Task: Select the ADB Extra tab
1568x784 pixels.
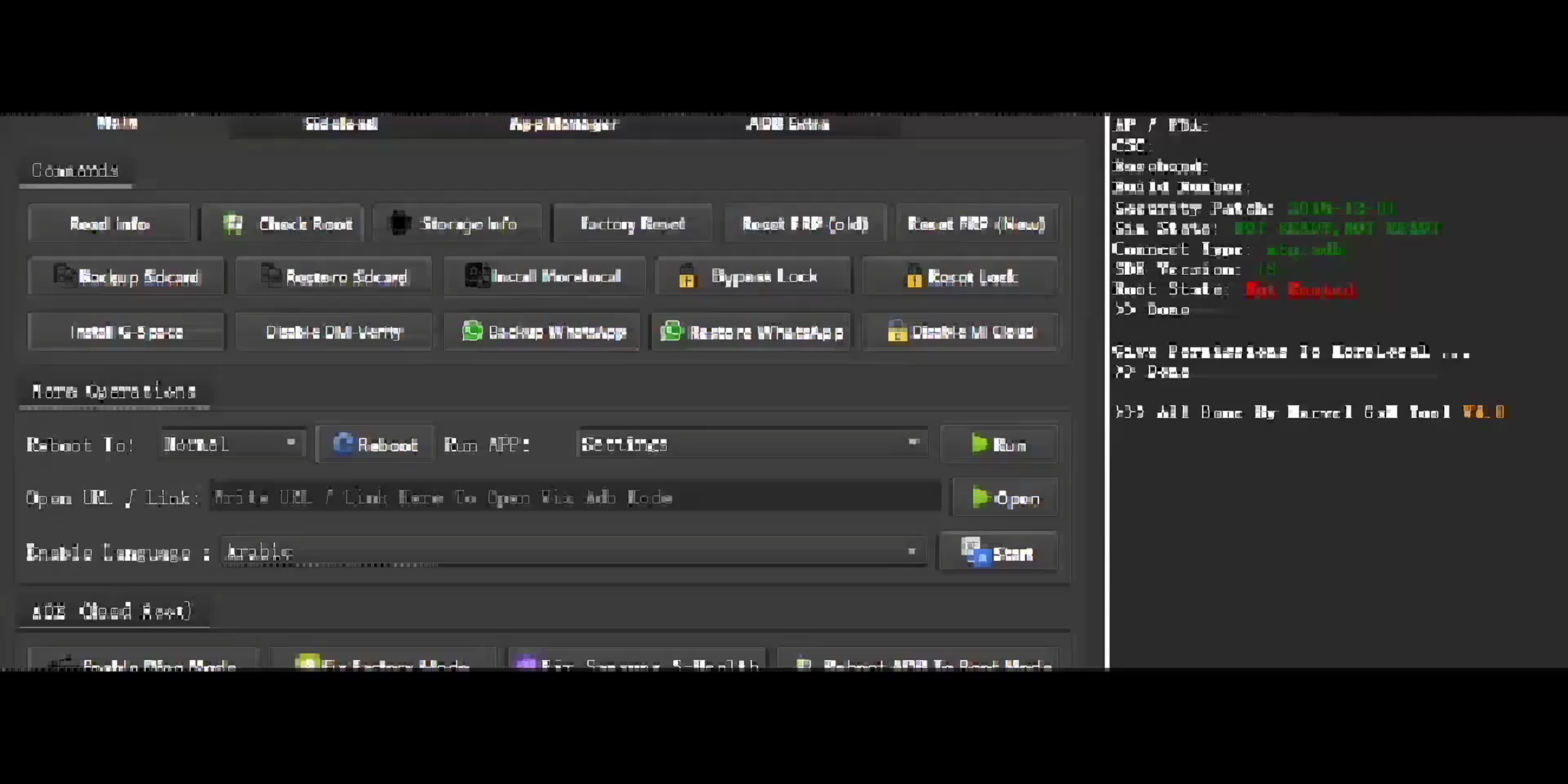Action: (x=788, y=123)
